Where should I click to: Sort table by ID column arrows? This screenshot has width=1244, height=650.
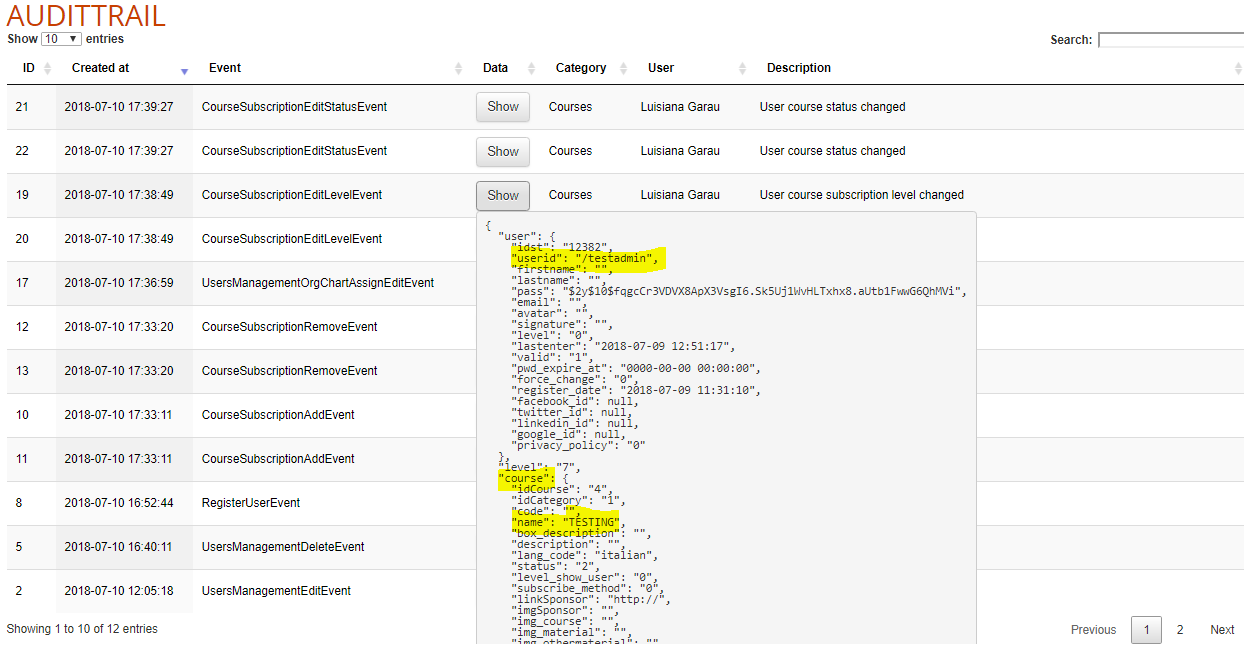(x=47, y=68)
